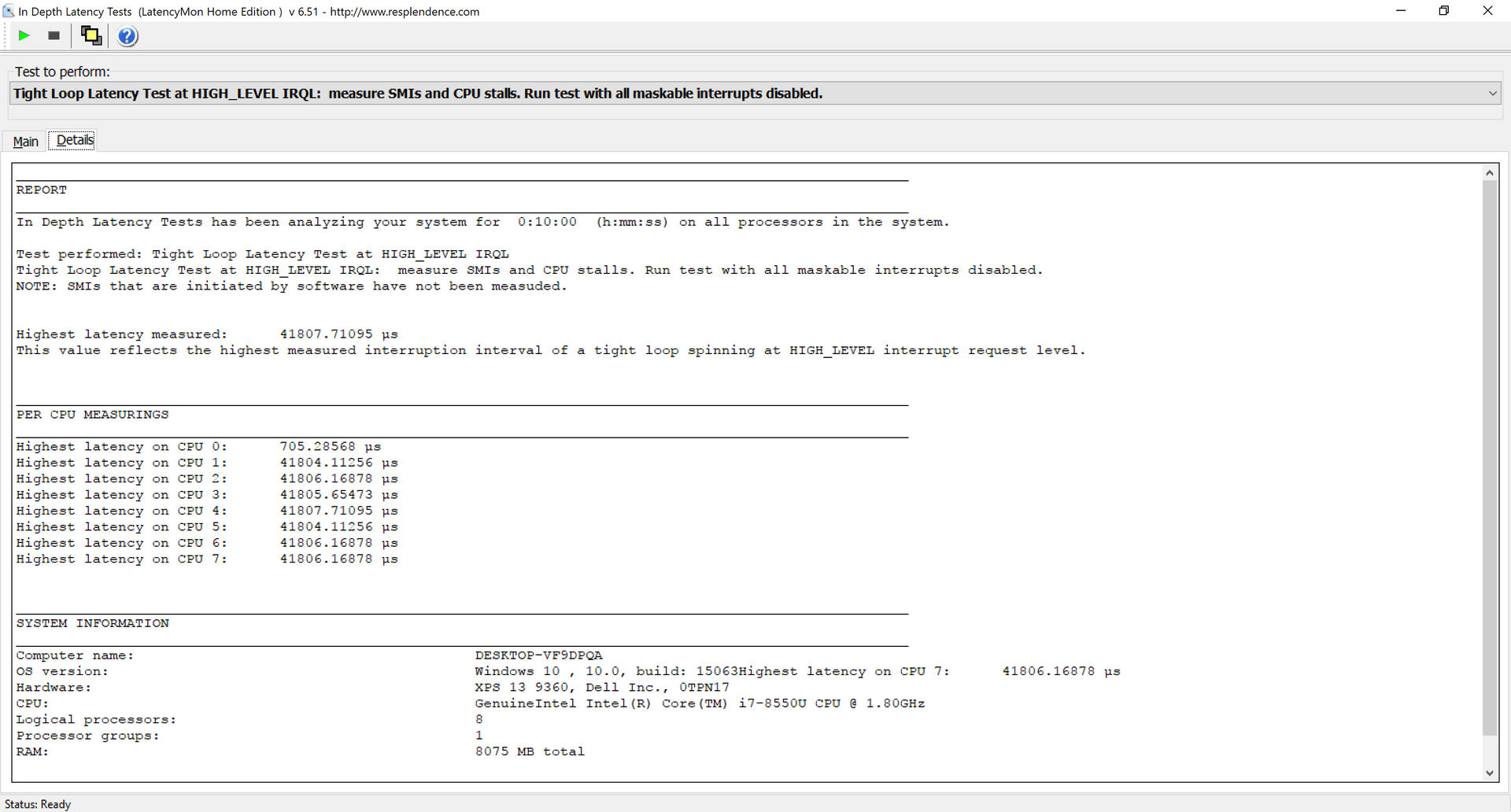Click the Highest latency on CPU 4 row
Screen dimensions: 1511x812
[x=207, y=511]
